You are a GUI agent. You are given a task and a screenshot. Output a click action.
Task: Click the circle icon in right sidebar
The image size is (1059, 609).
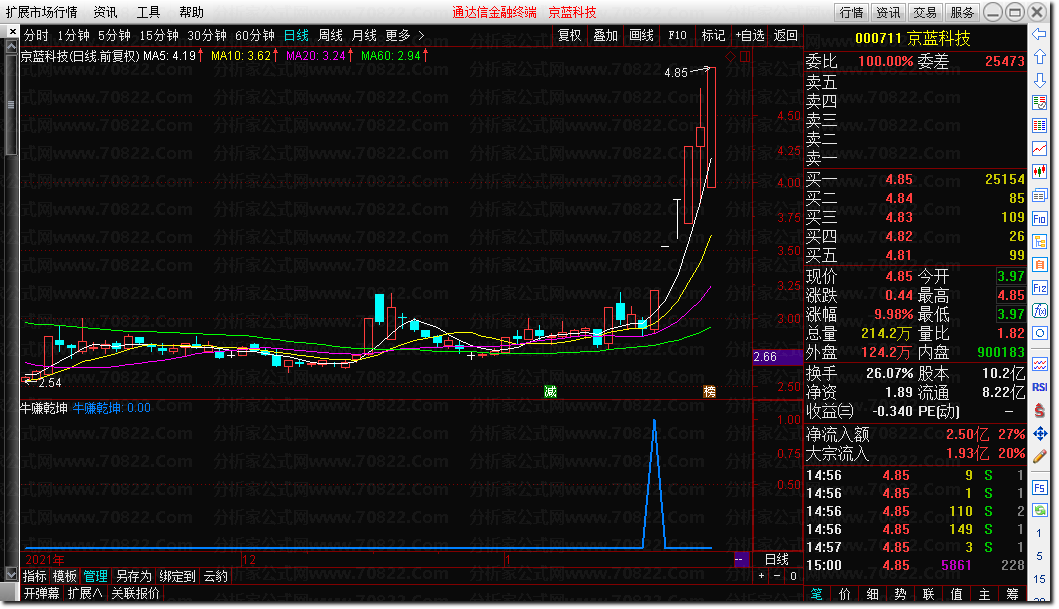(x=1039, y=334)
